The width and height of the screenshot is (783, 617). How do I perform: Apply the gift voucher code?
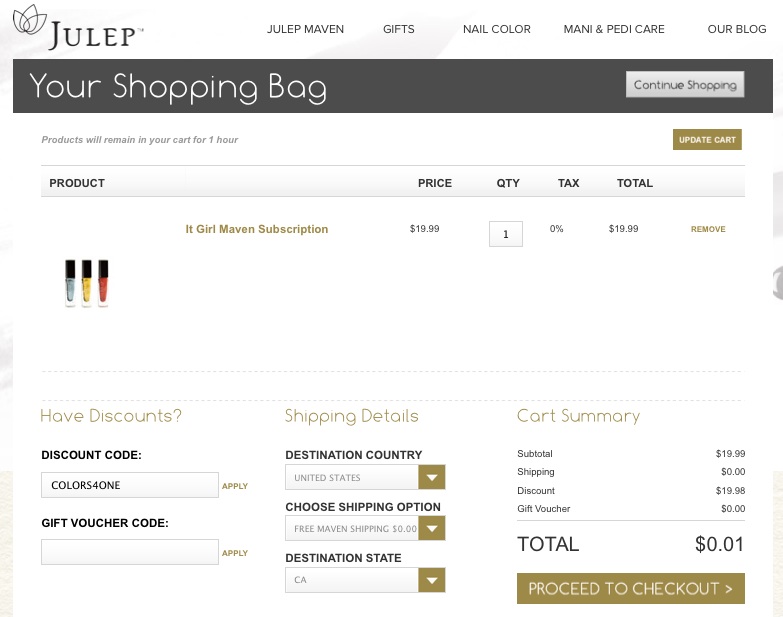(235, 553)
